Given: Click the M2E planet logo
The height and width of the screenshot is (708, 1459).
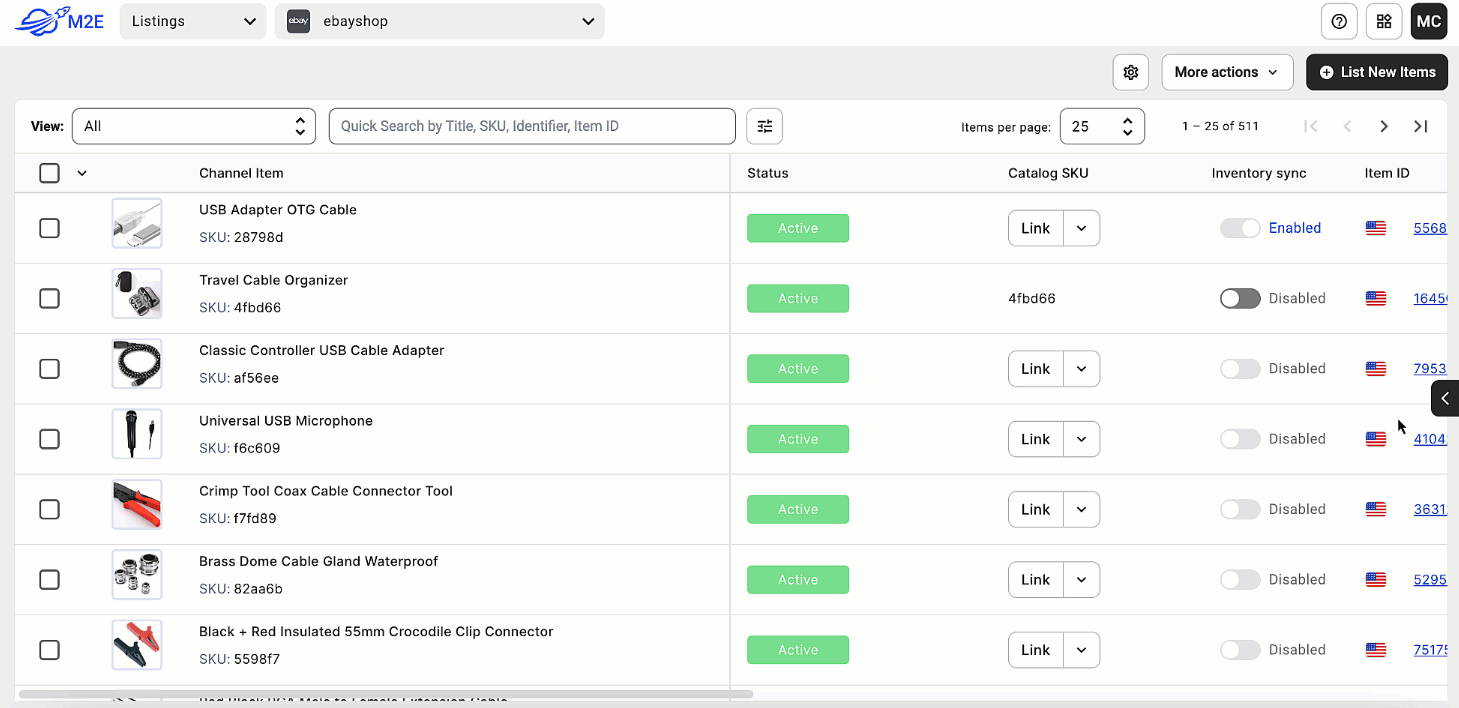Looking at the screenshot, I should [x=38, y=20].
